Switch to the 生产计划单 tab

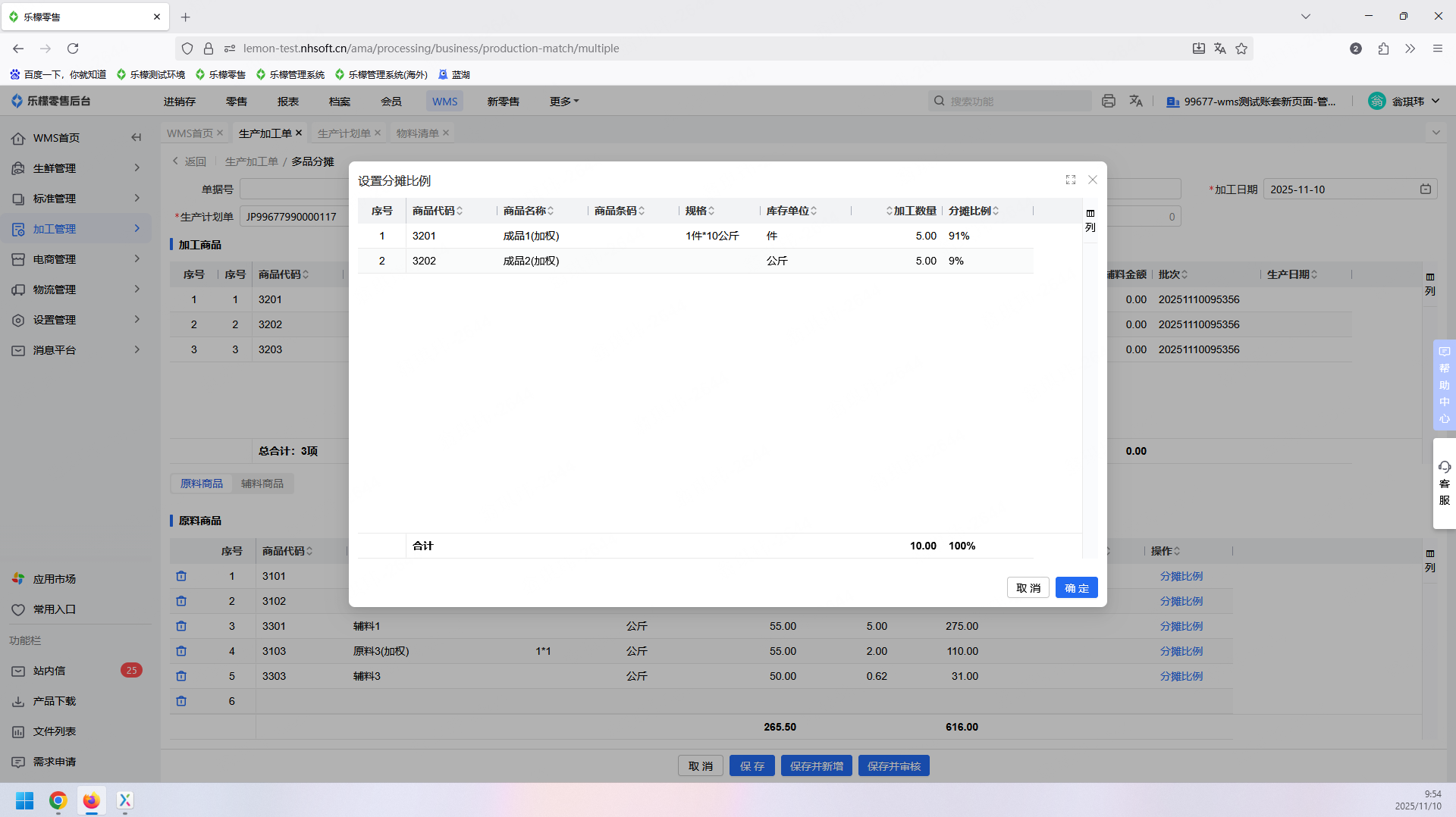tap(344, 133)
